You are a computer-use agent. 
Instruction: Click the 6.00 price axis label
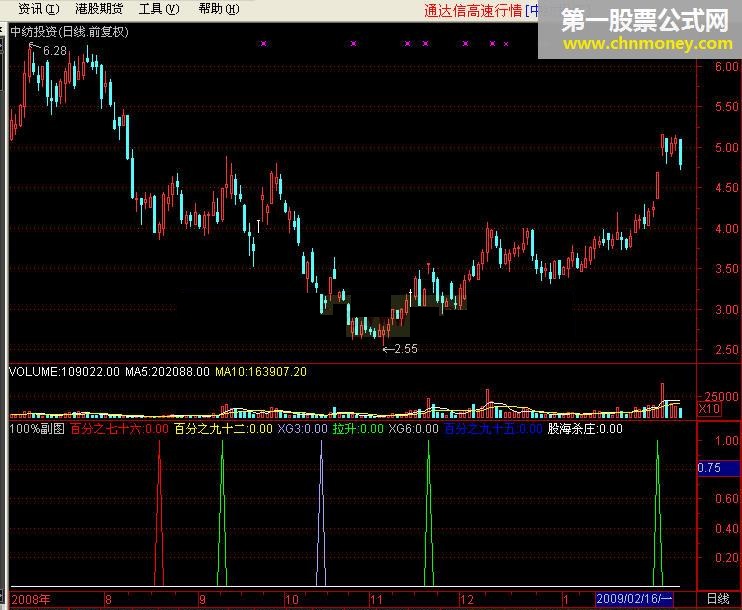click(x=726, y=66)
